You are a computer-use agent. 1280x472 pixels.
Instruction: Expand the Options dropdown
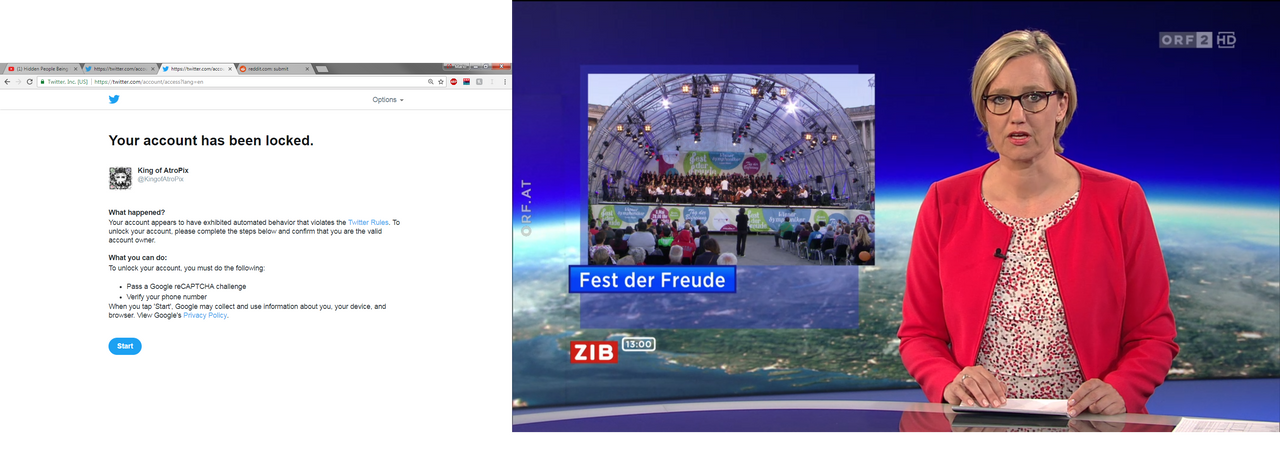388,100
